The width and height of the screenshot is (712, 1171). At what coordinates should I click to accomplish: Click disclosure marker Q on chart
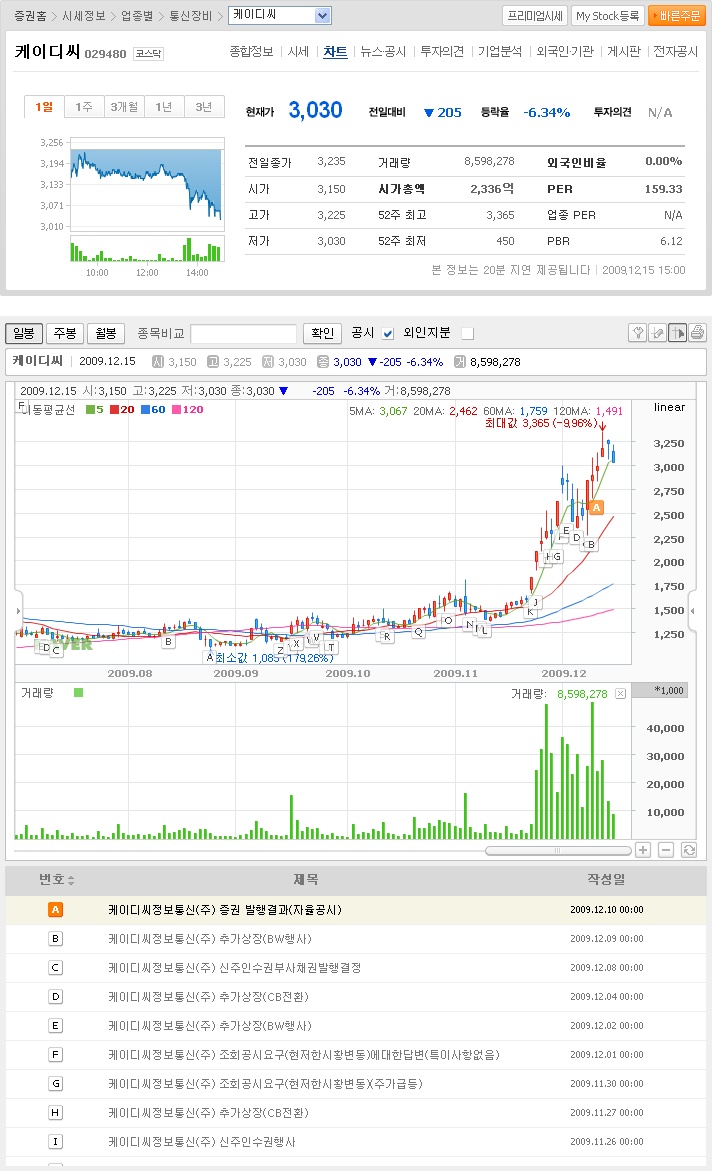pos(418,632)
